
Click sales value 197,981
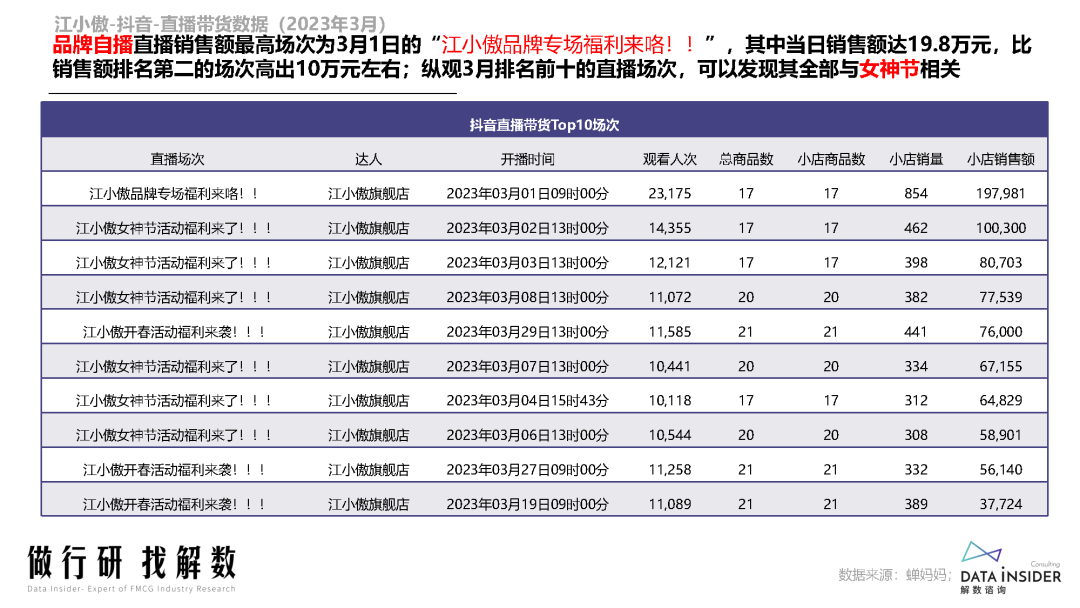pos(1001,193)
